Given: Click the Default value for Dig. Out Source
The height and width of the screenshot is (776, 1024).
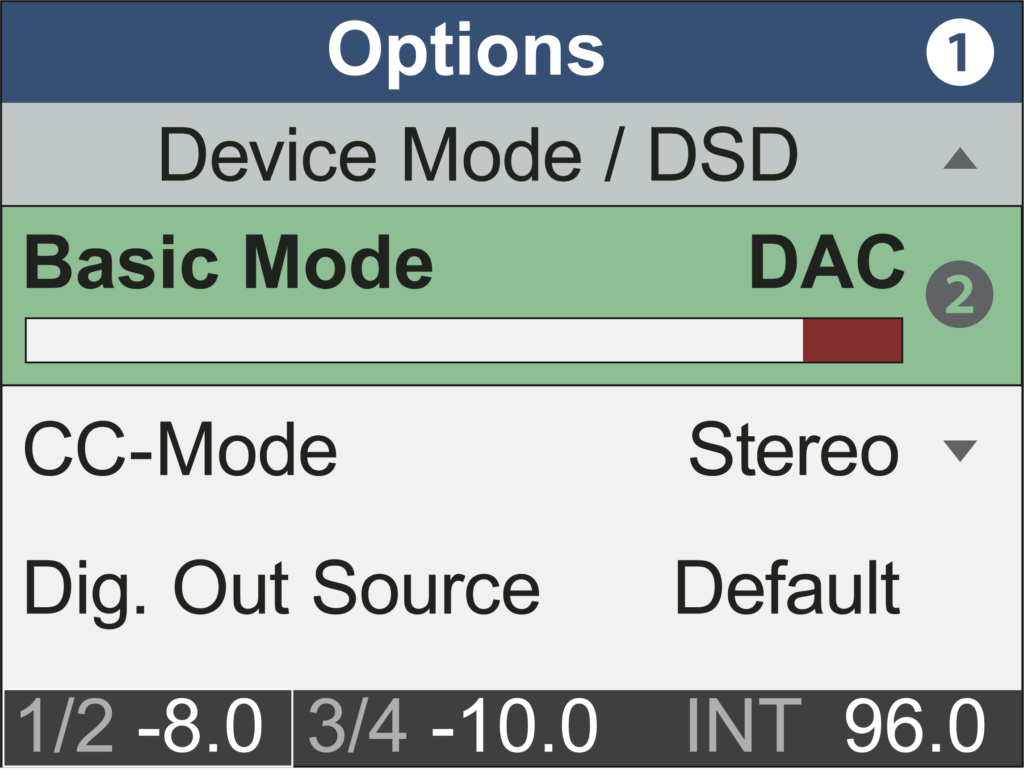Looking at the screenshot, I should 789,588.
